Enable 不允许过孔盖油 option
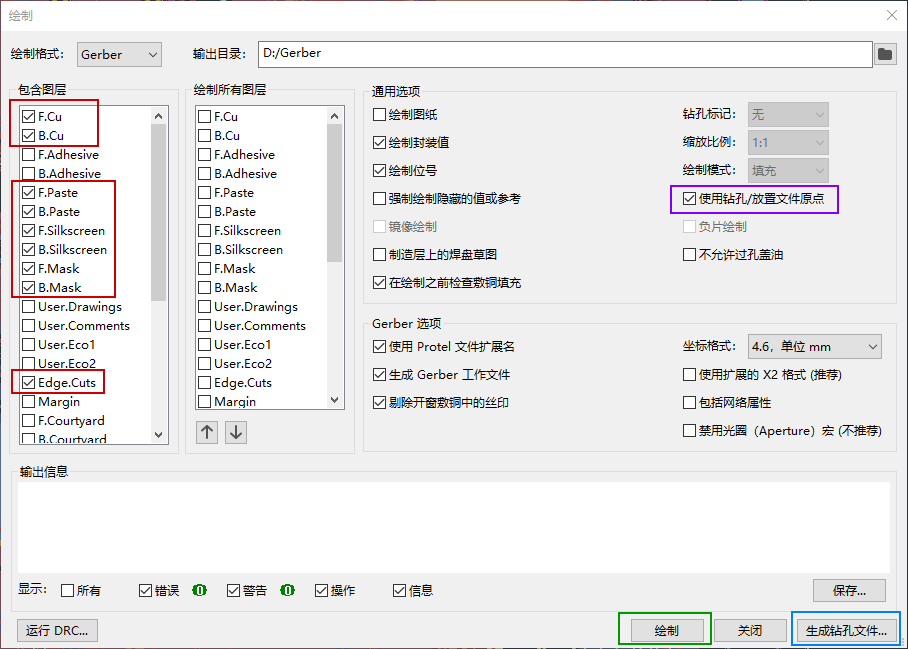908x649 pixels. click(x=689, y=255)
